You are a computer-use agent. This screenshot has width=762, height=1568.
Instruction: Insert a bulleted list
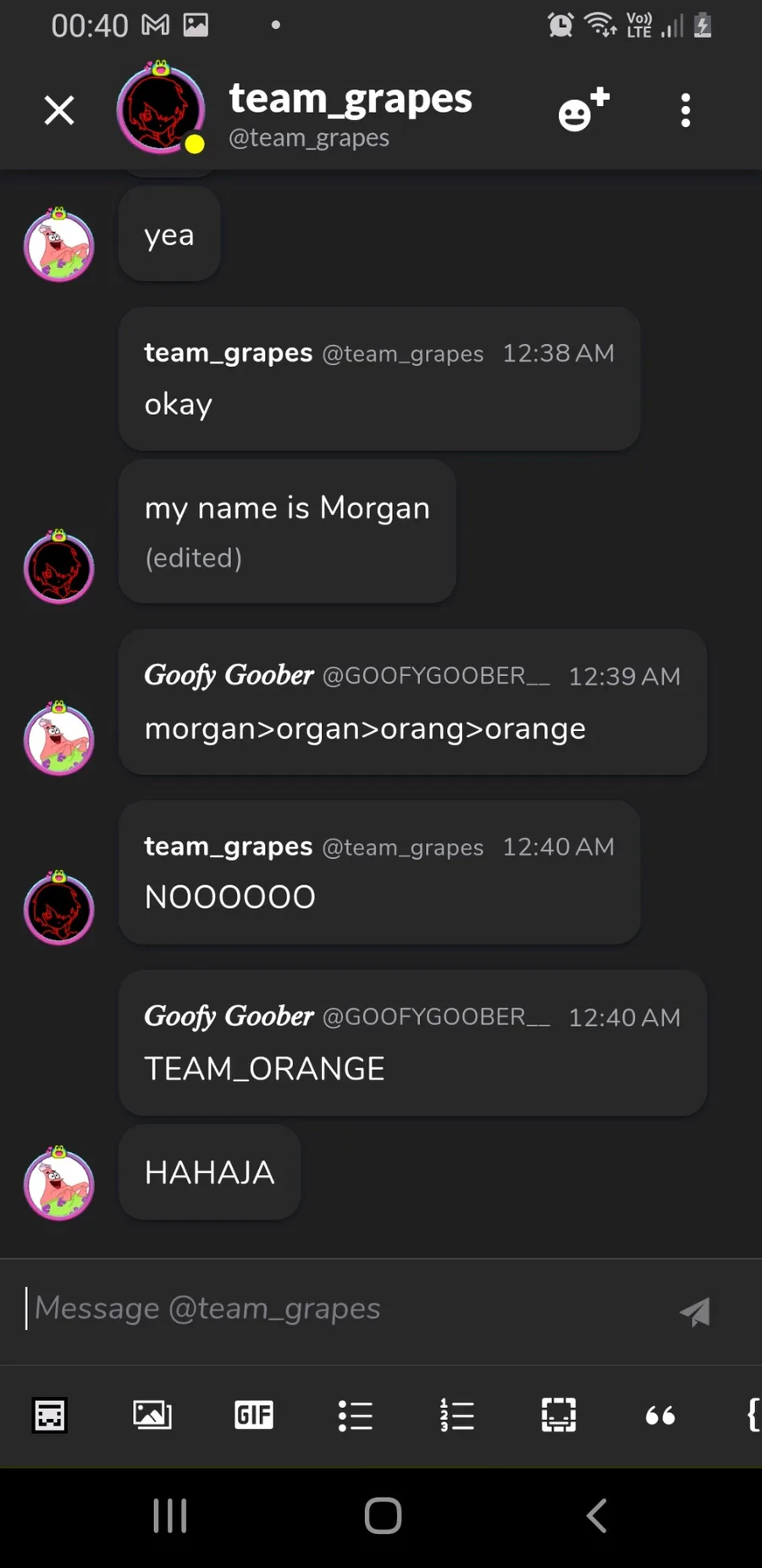click(x=356, y=1415)
